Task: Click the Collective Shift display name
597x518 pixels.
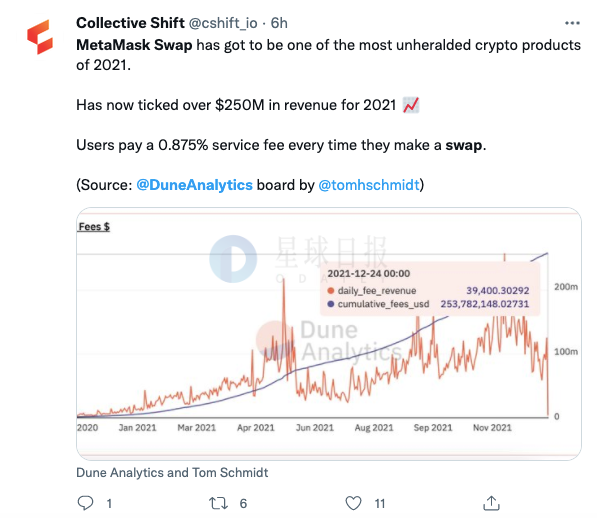Action: pyautogui.click(x=130, y=23)
